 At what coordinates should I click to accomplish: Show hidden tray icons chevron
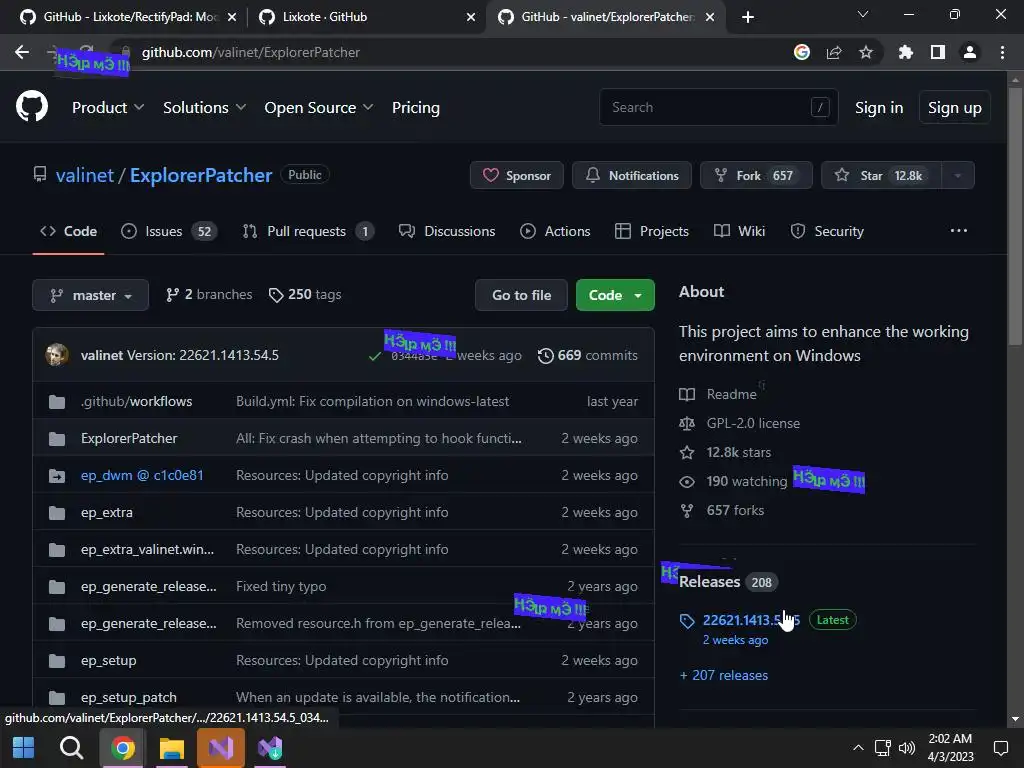(x=858, y=748)
